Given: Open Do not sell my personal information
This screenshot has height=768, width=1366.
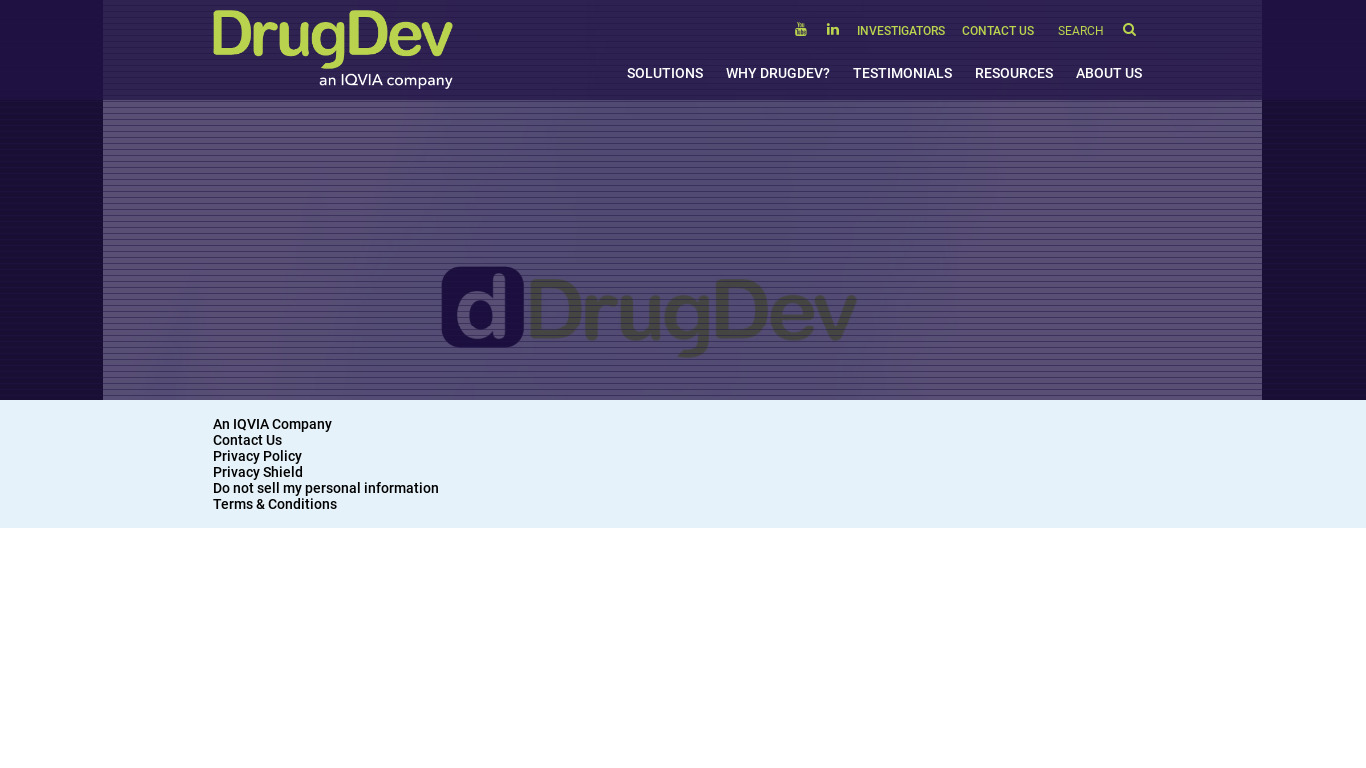Looking at the screenshot, I should point(326,488).
